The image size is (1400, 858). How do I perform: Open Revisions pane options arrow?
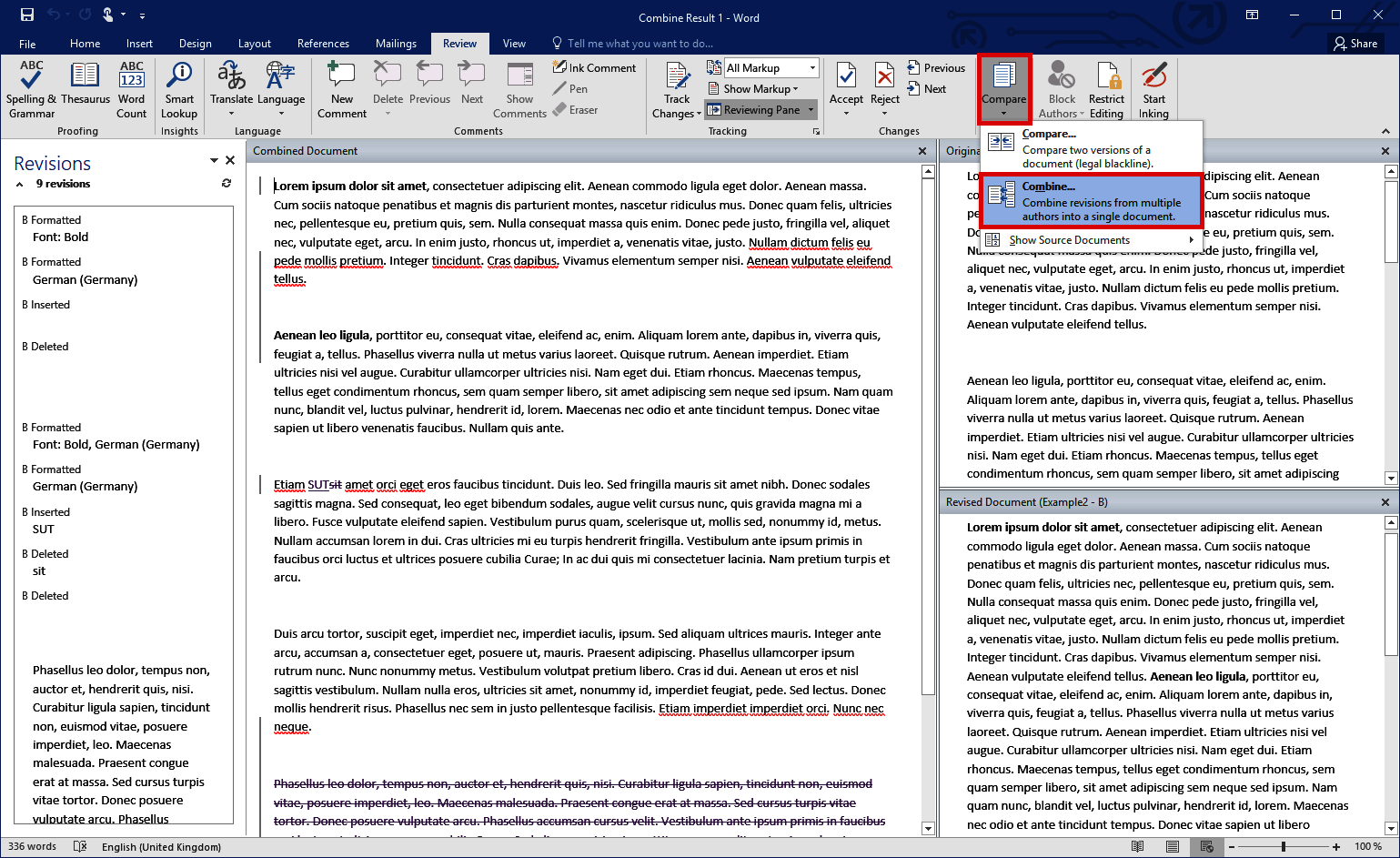click(214, 160)
